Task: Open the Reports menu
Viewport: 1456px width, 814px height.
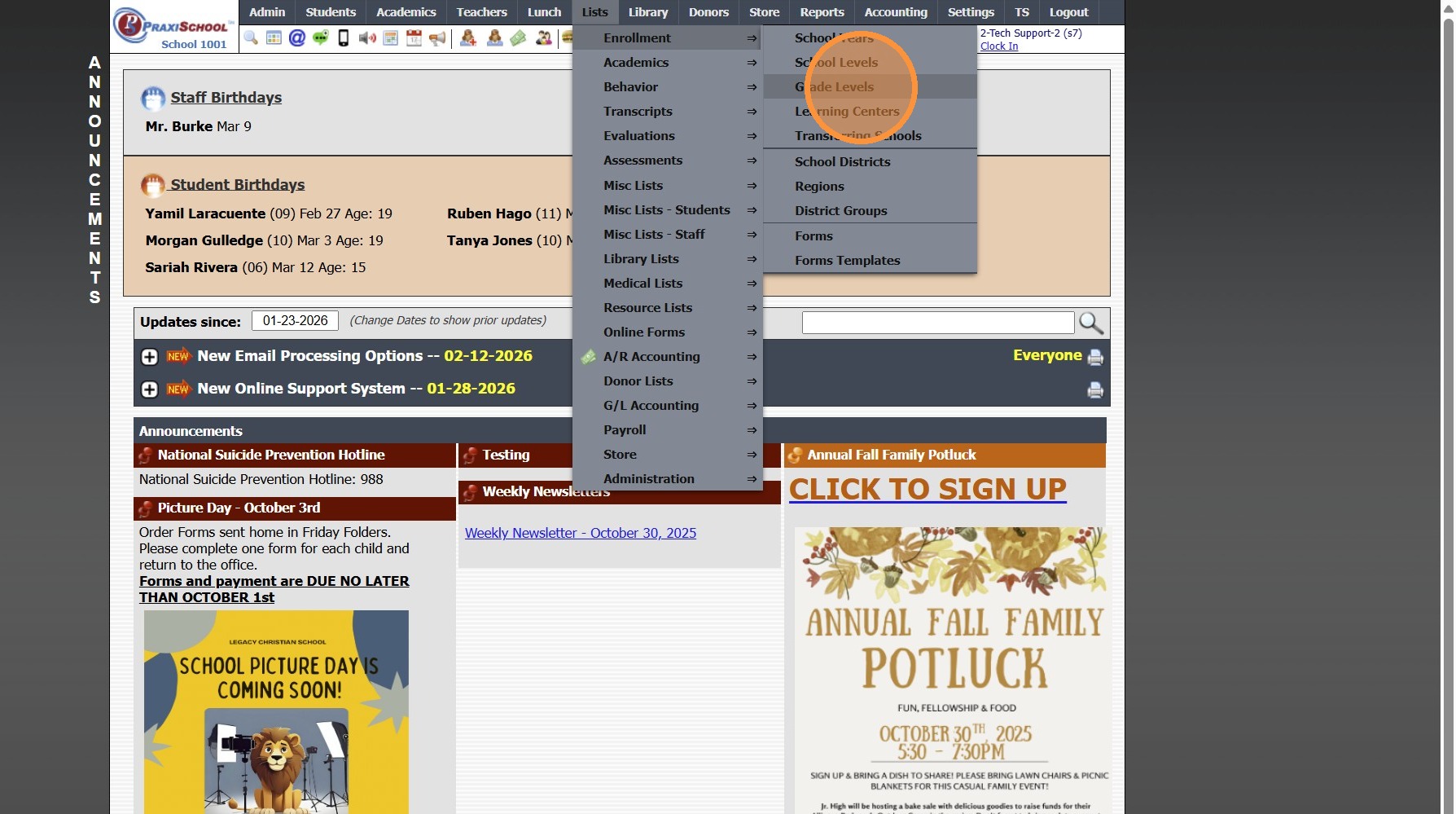Action: pyautogui.click(x=822, y=12)
